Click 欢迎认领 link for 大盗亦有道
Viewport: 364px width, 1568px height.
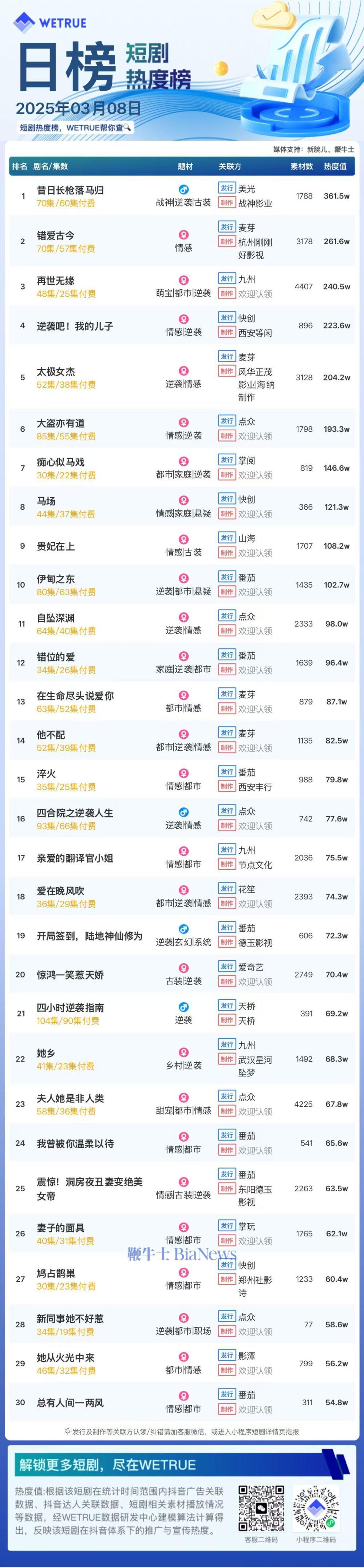(x=255, y=437)
